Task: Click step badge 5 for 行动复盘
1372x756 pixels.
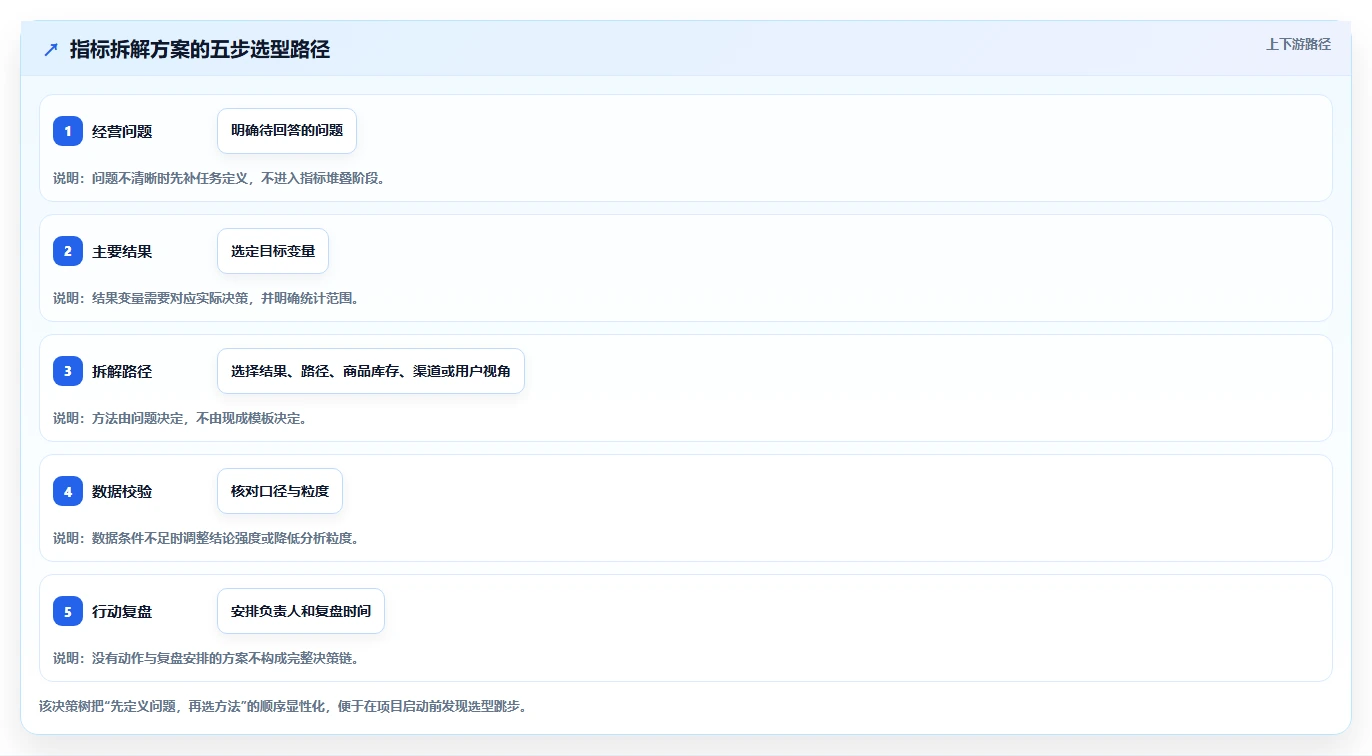Action: pyautogui.click(x=68, y=611)
